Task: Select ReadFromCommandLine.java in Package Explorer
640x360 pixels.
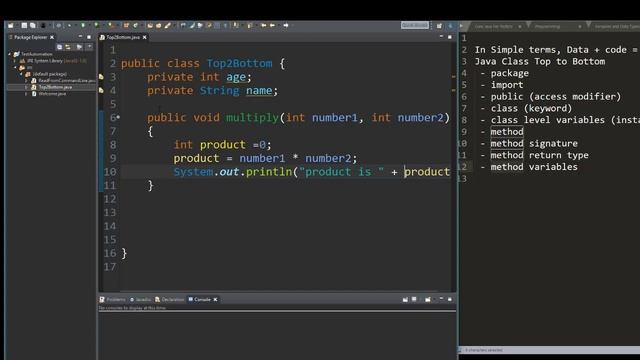Action: click(66, 80)
